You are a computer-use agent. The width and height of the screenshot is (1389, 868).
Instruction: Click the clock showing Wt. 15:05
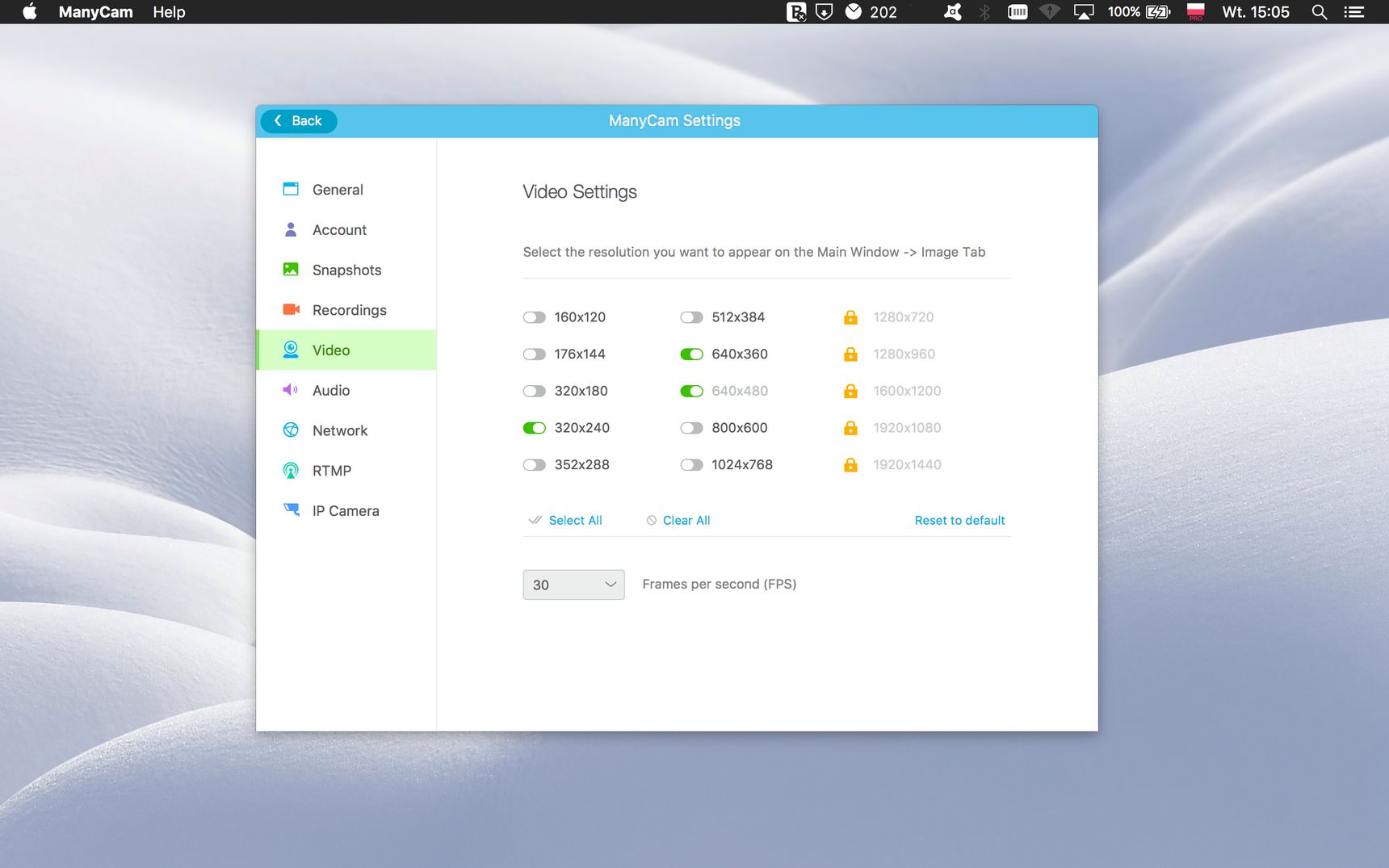click(1256, 12)
